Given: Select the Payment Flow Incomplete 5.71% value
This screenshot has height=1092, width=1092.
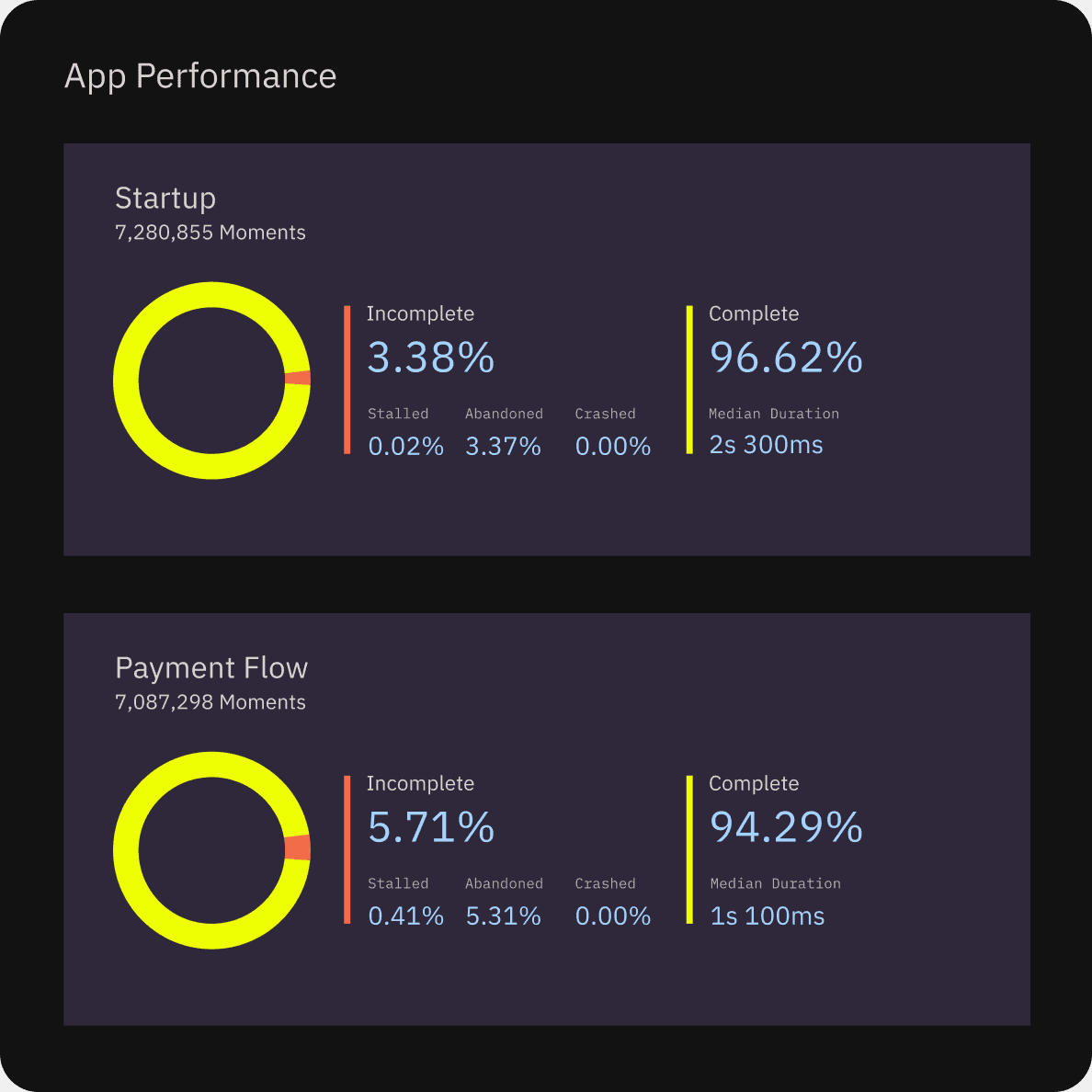Looking at the screenshot, I should (431, 827).
